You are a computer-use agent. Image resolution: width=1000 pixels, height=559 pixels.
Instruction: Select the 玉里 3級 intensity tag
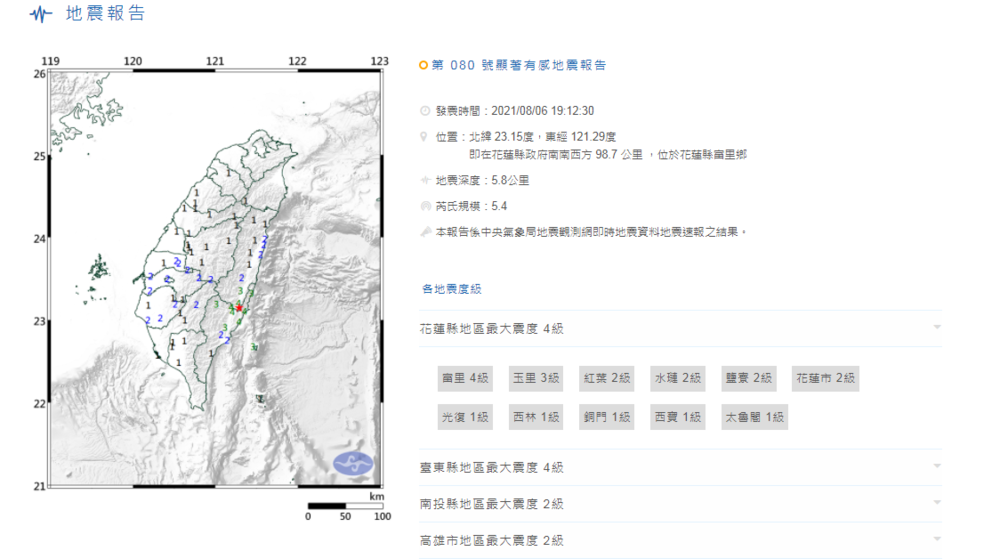536,378
